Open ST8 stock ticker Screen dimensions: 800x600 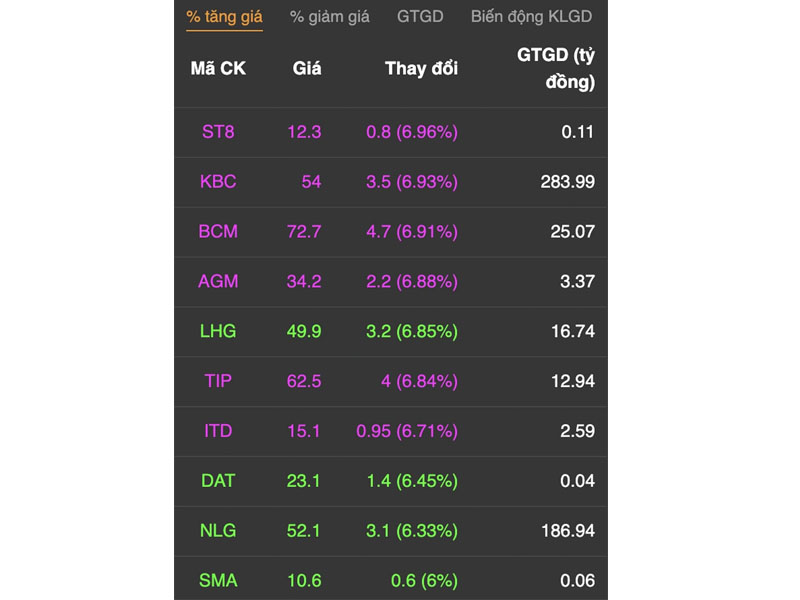click(218, 132)
